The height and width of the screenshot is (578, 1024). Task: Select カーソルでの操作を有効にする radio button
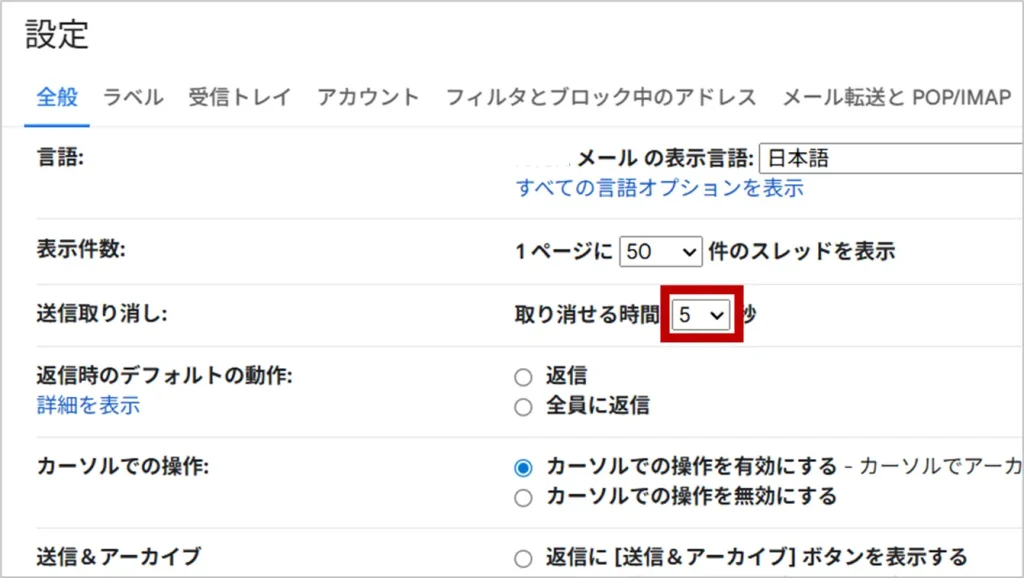tap(523, 467)
